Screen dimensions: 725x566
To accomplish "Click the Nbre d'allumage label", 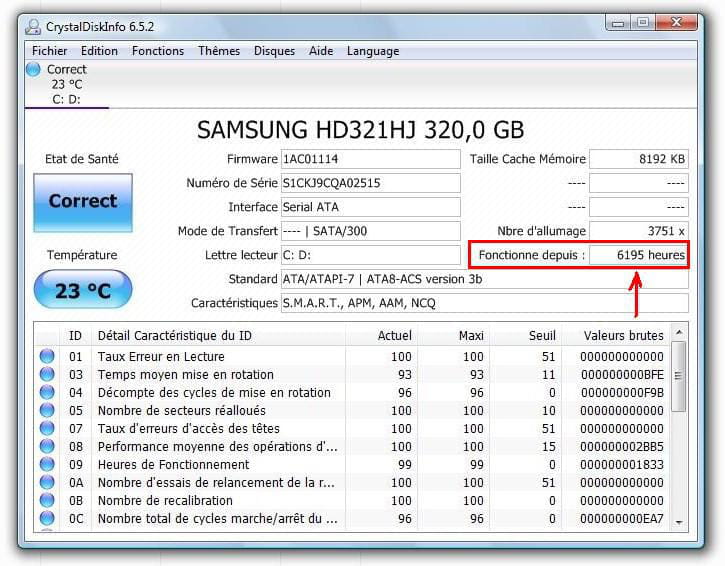I will click(541, 231).
